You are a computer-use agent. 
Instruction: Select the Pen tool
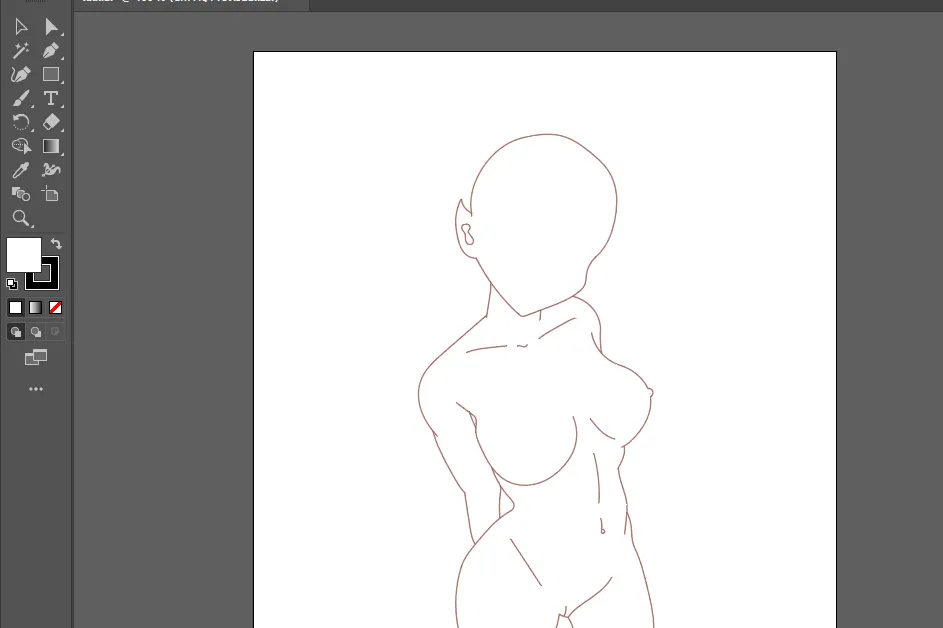pyautogui.click(x=51, y=50)
